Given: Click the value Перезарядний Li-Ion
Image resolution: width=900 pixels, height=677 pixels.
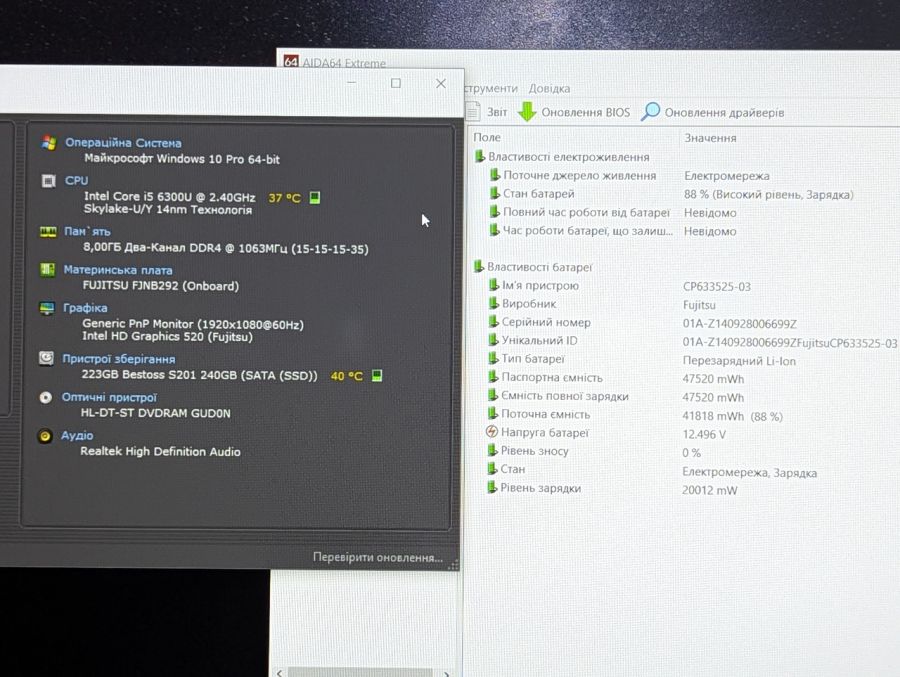Looking at the screenshot, I should click(x=739, y=361).
